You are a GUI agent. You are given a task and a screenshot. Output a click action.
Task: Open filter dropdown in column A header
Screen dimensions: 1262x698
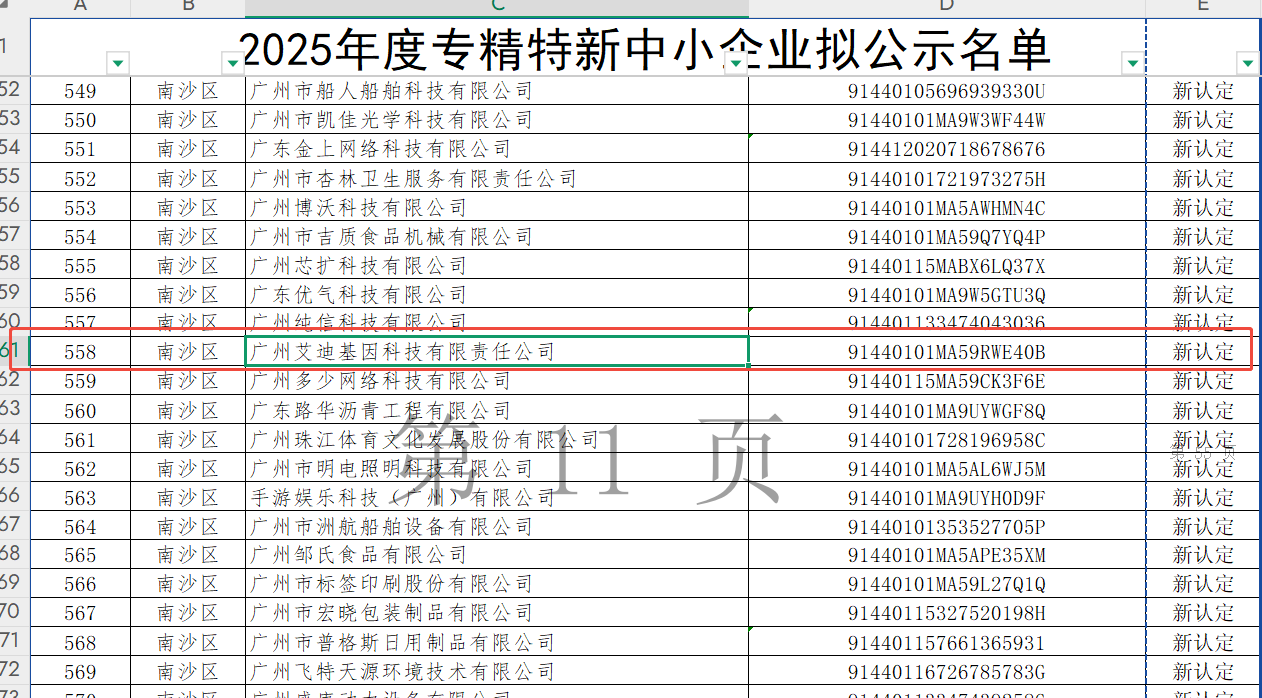point(118,64)
